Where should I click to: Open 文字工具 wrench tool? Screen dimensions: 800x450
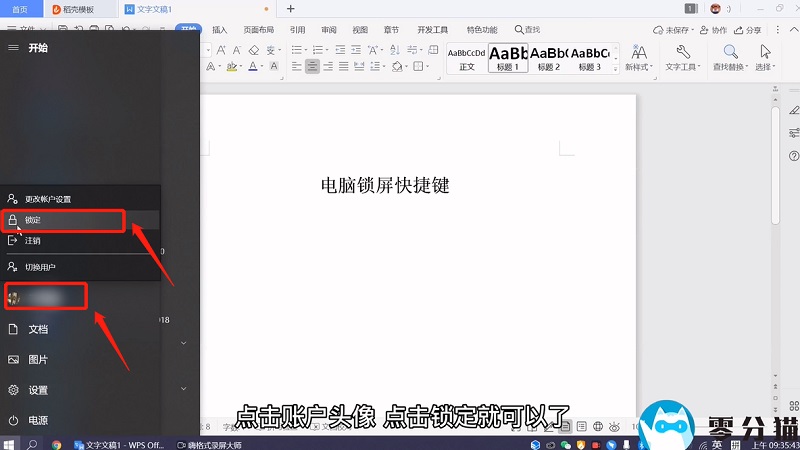685,52
